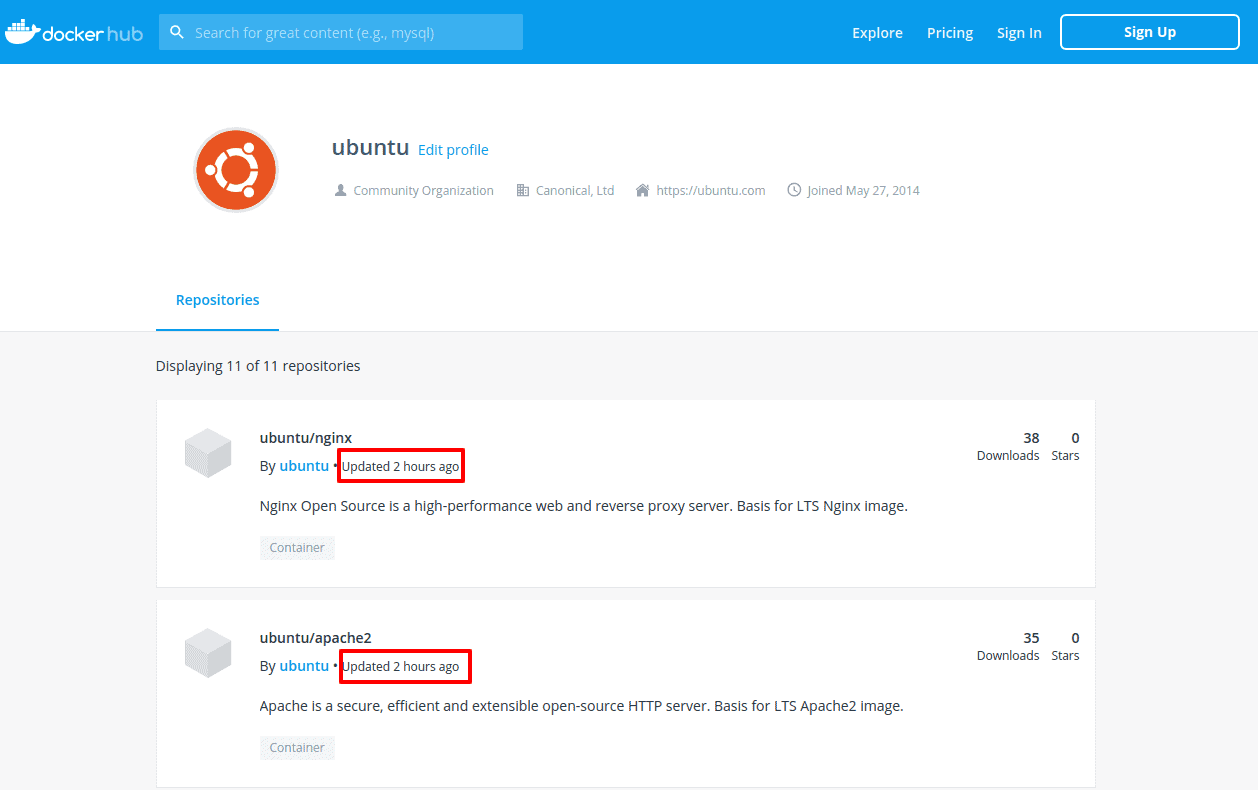
Task: Click the 'Joined May 27, 2014' text
Action: 863,190
